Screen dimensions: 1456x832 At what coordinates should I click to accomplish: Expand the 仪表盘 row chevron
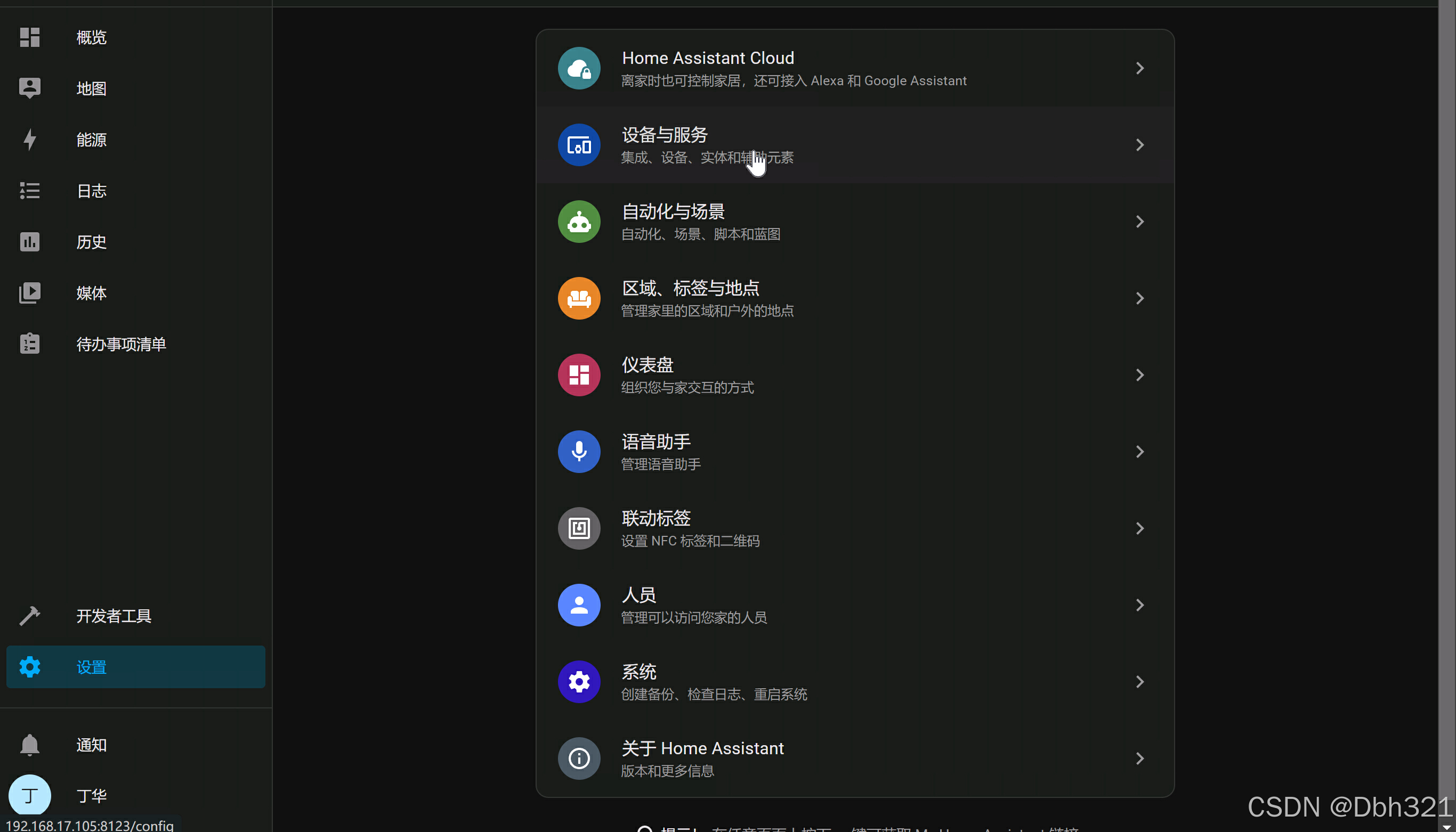(x=1140, y=375)
